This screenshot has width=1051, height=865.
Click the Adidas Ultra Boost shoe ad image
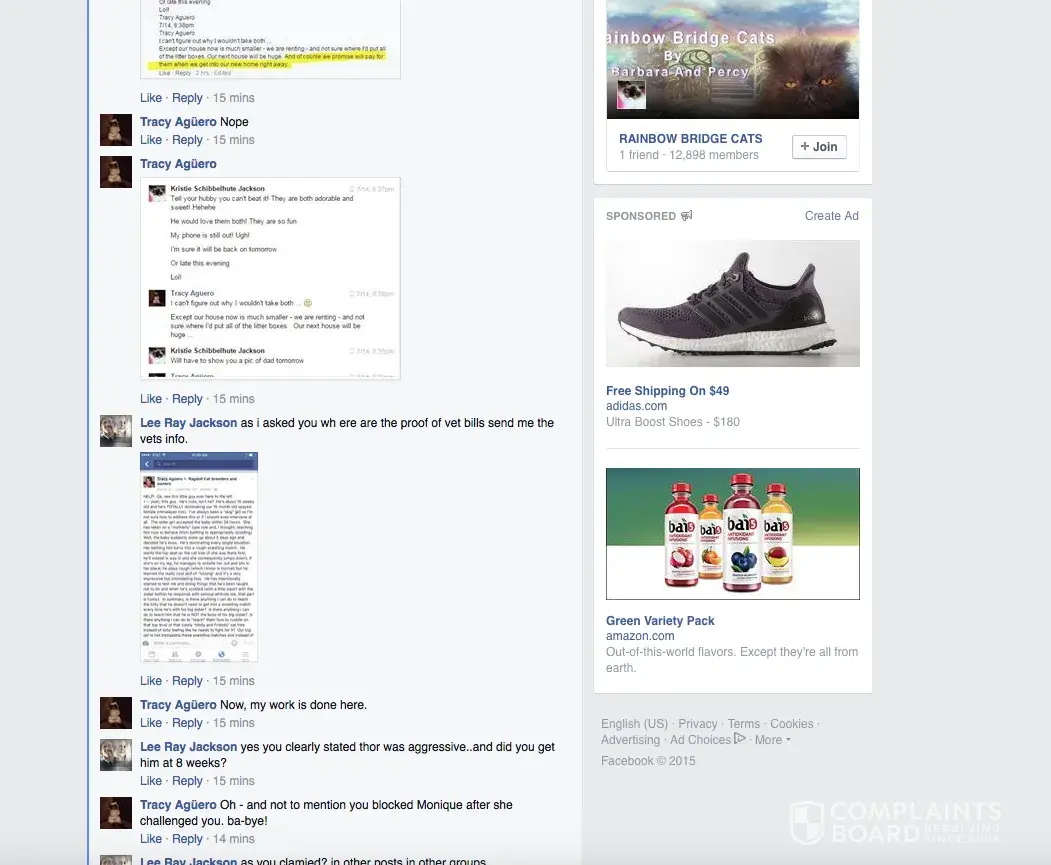pyautogui.click(x=733, y=304)
